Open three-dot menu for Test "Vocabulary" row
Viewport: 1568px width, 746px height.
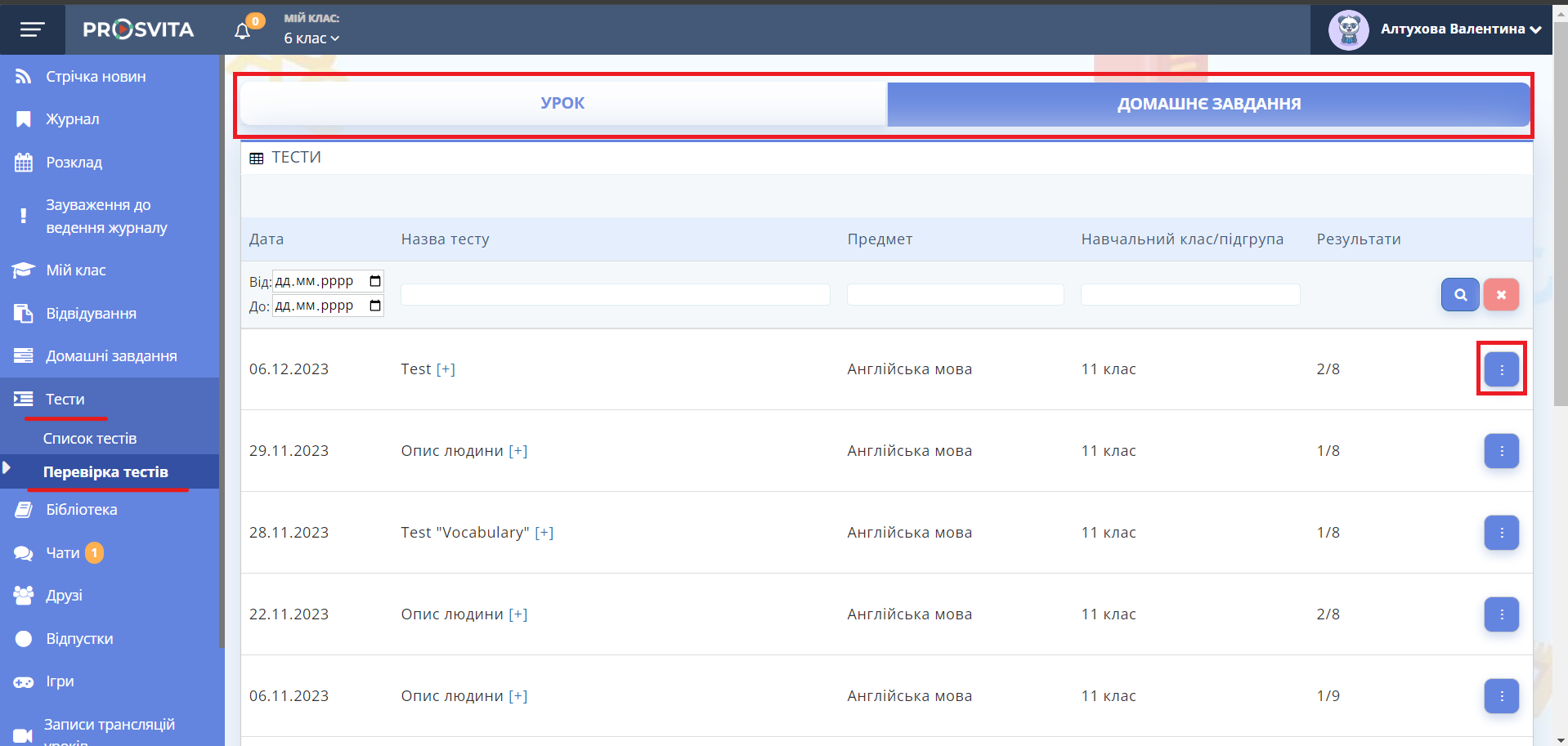coord(1501,533)
